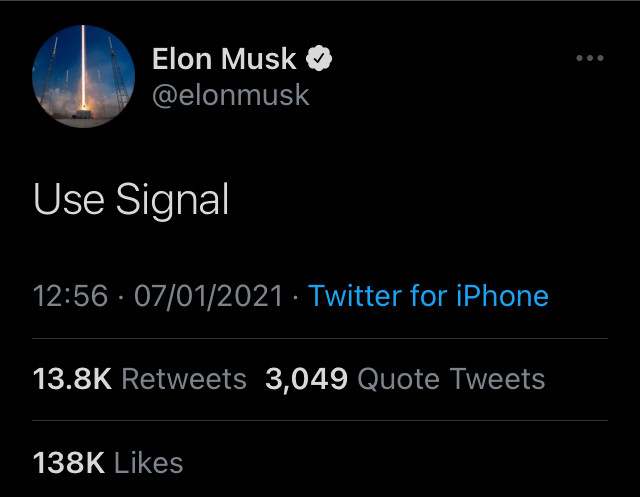This screenshot has height=497, width=640.
Task: View the Retweets list via its label
Action: pyautogui.click(x=184, y=379)
